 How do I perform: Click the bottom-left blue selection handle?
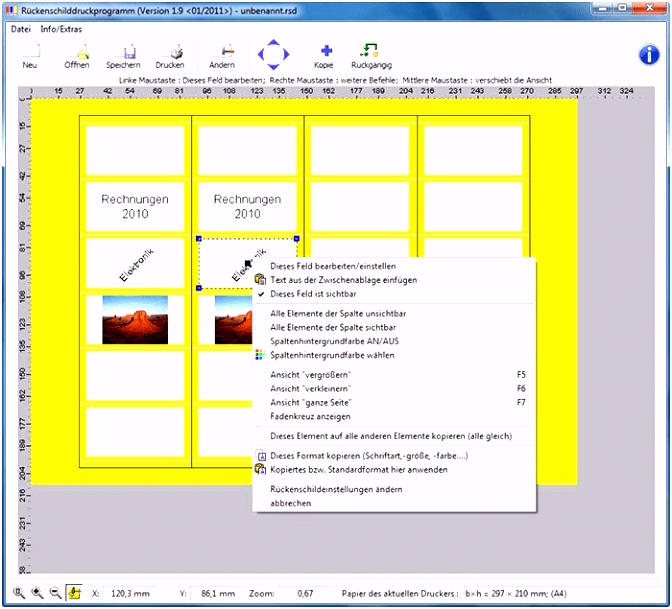pos(198,288)
